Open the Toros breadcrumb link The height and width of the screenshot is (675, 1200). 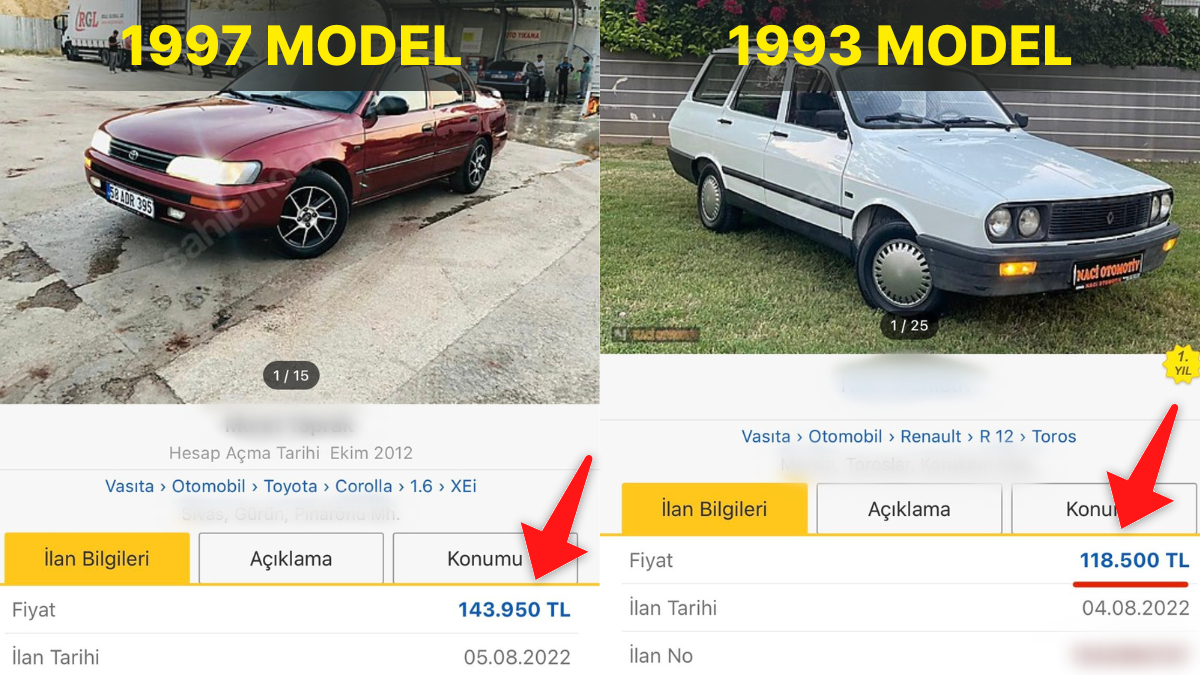[1054, 436]
